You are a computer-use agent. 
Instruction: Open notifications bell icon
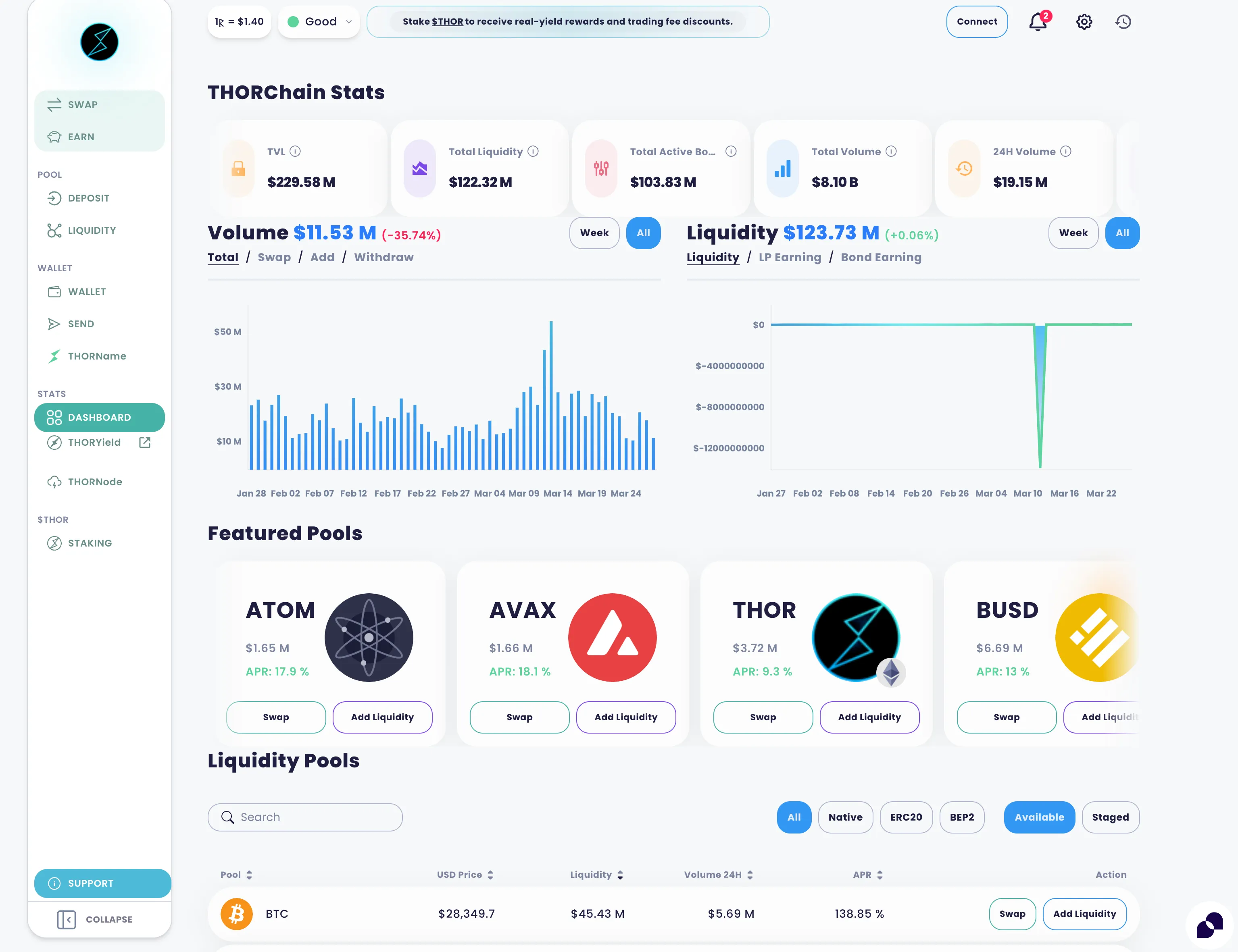(x=1038, y=22)
